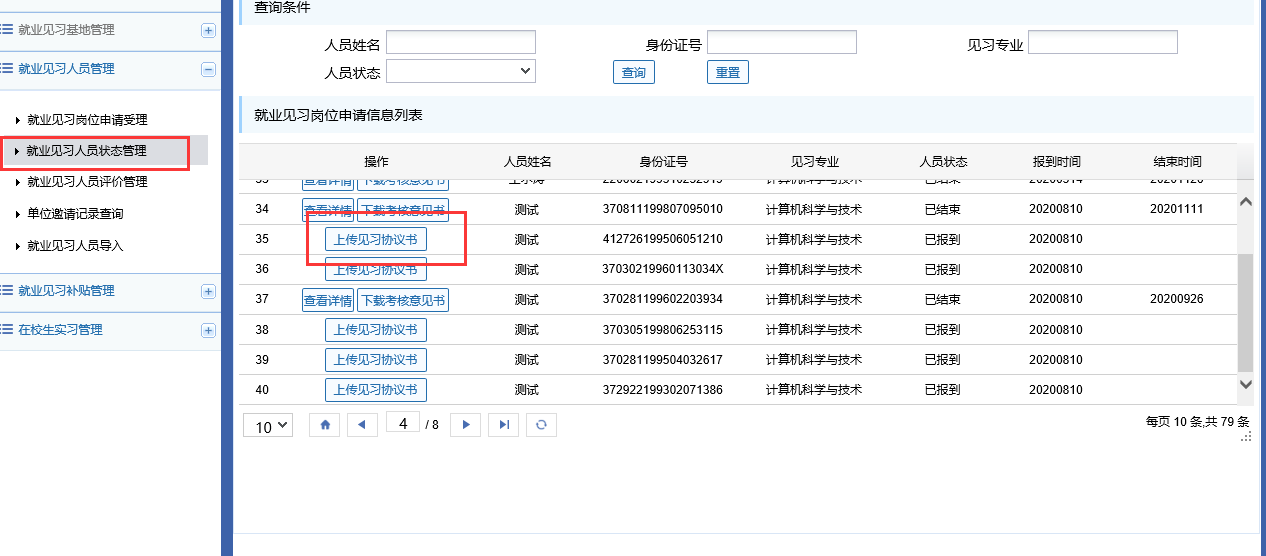Click the page number input box
The height and width of the screenshot is (556, 1266).
click(x=403, y=424)
